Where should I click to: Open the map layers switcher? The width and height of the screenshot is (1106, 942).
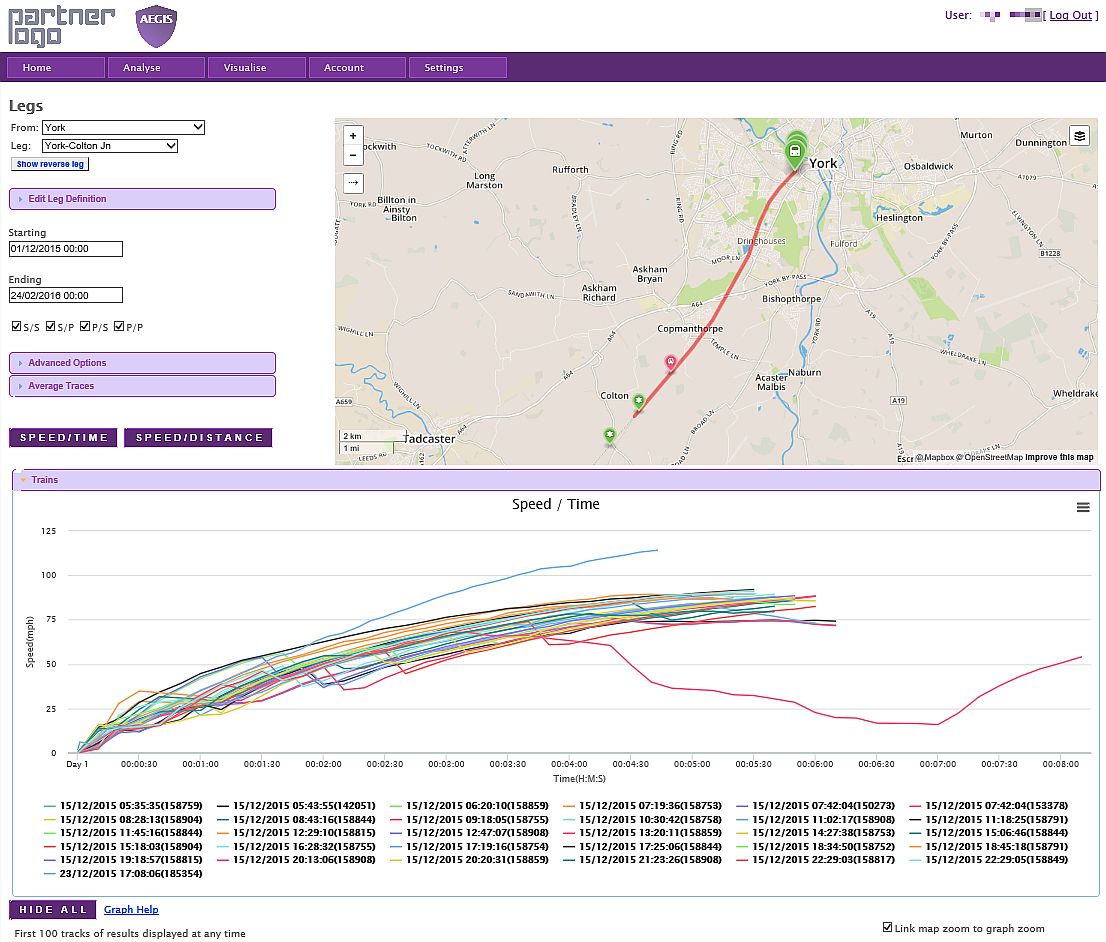coord(1079,135)
